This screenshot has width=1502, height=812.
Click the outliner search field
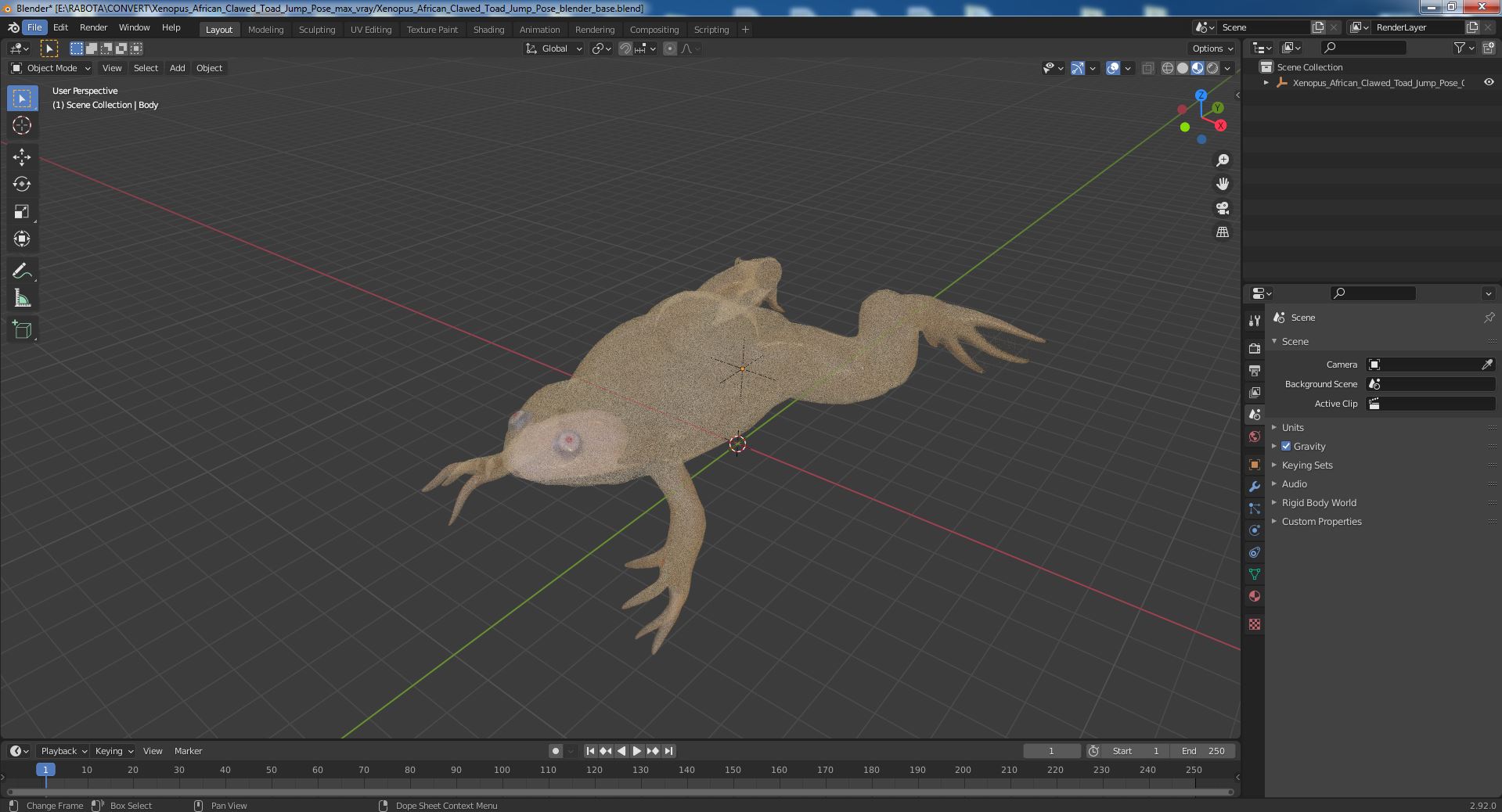pos(1363,48)
